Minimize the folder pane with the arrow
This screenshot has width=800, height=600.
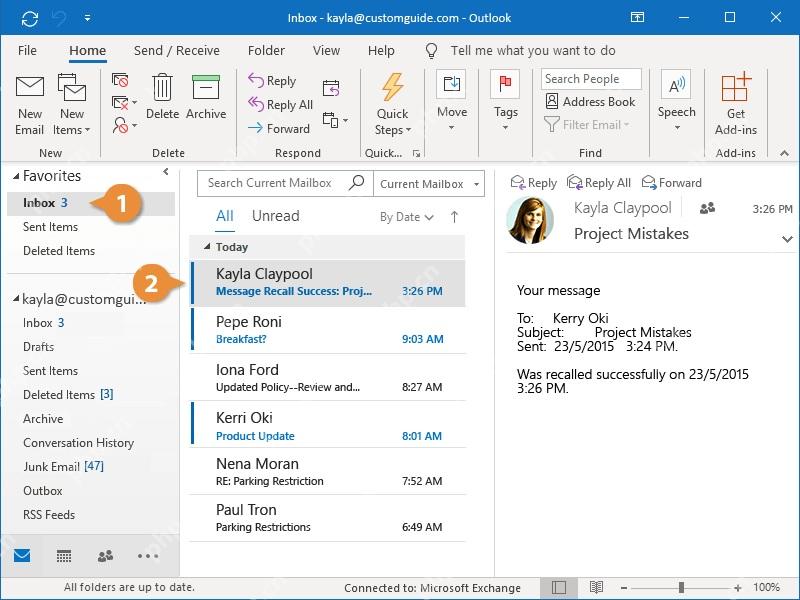pos(166,172)
